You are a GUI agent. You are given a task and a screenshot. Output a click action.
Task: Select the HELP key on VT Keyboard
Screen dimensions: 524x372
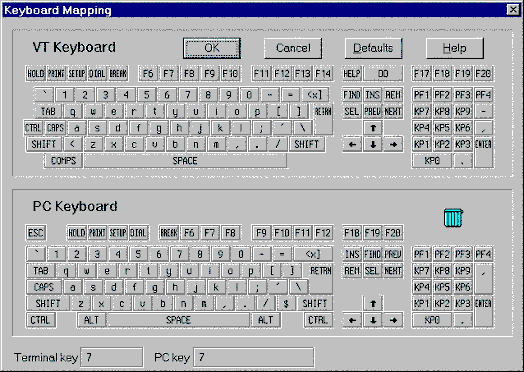352,74
